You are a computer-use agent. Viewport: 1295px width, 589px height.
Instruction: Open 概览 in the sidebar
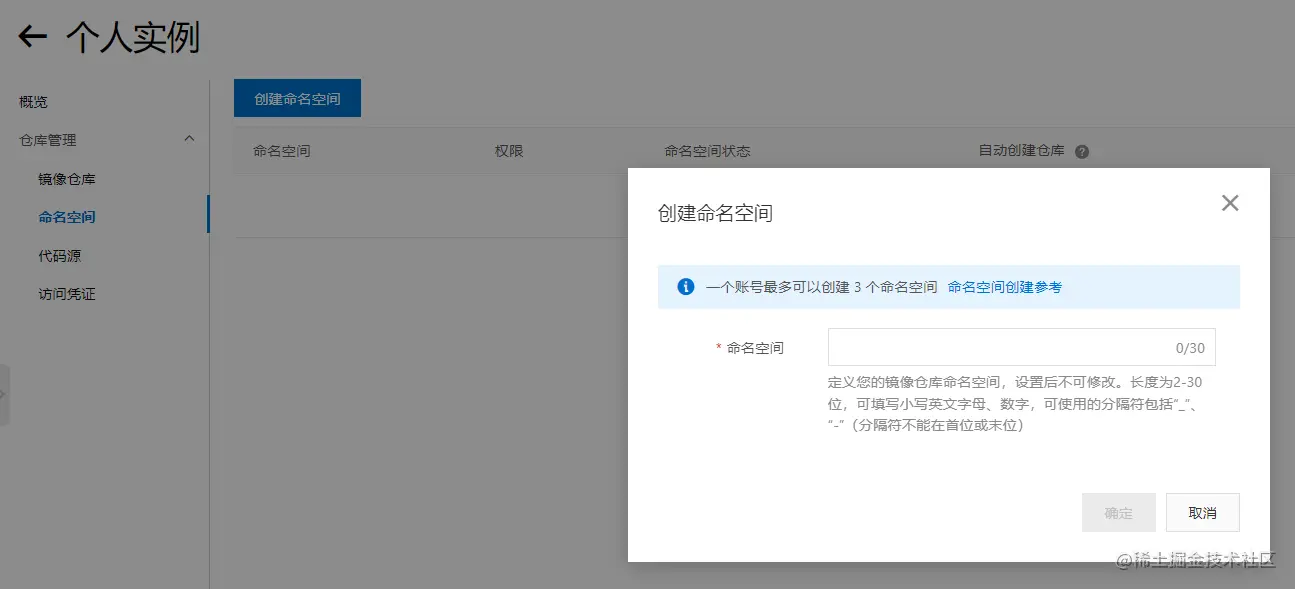pos(33,102)
